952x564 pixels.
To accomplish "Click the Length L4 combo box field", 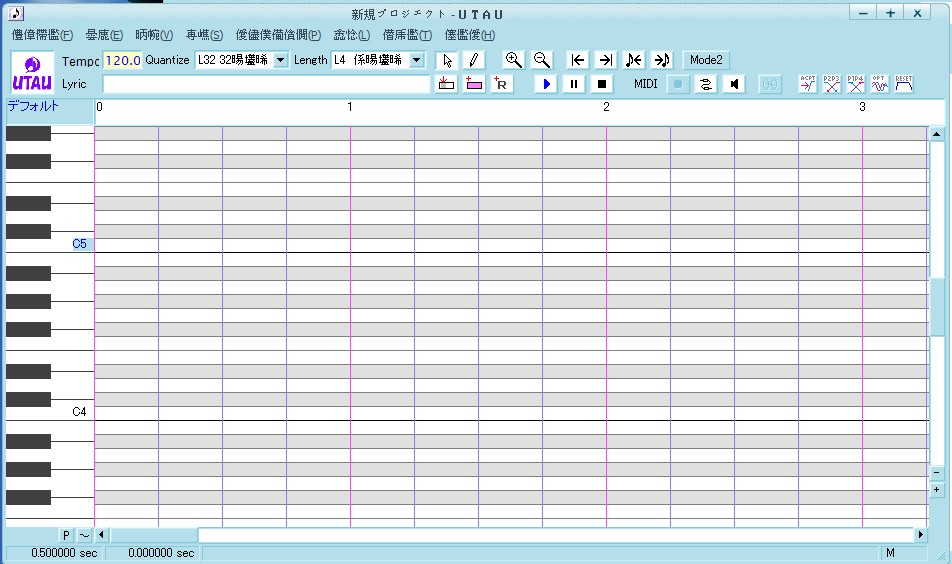I will [377, 60].
